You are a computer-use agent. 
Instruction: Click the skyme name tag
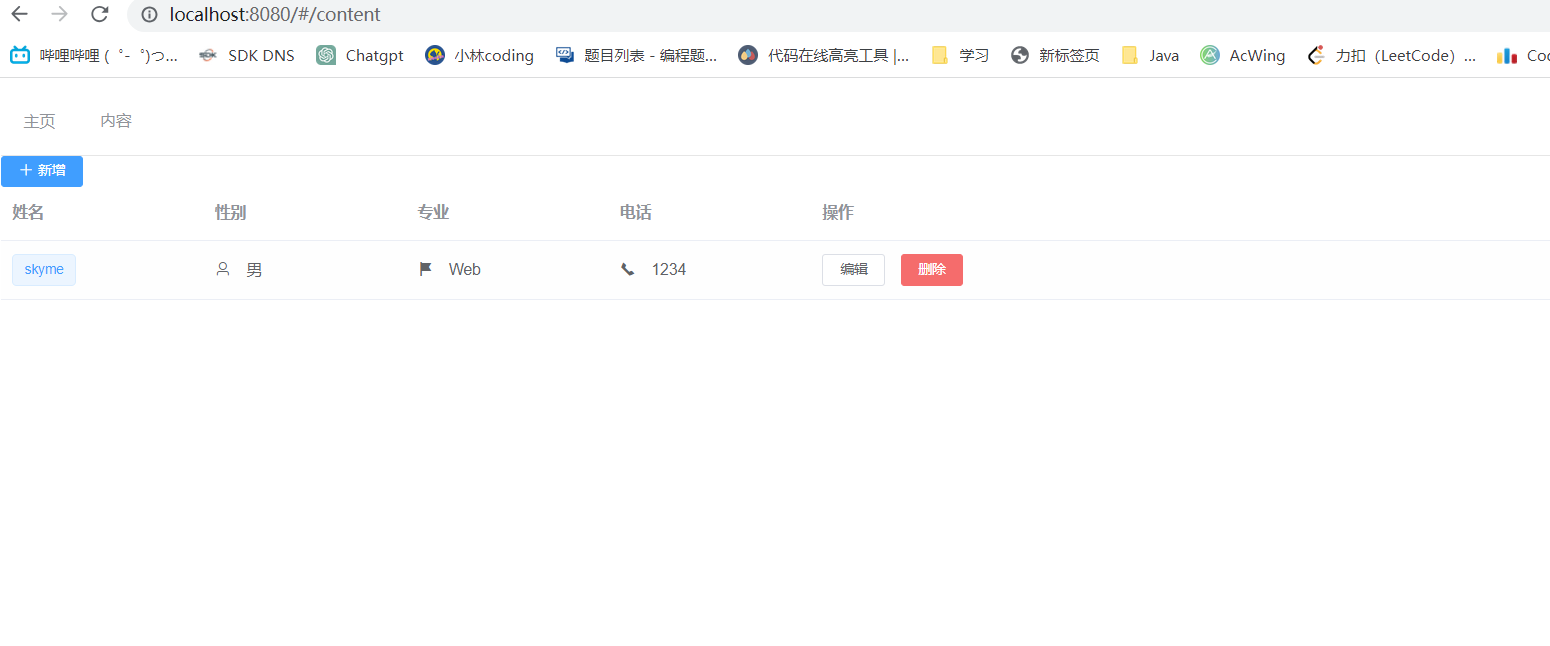44,270
